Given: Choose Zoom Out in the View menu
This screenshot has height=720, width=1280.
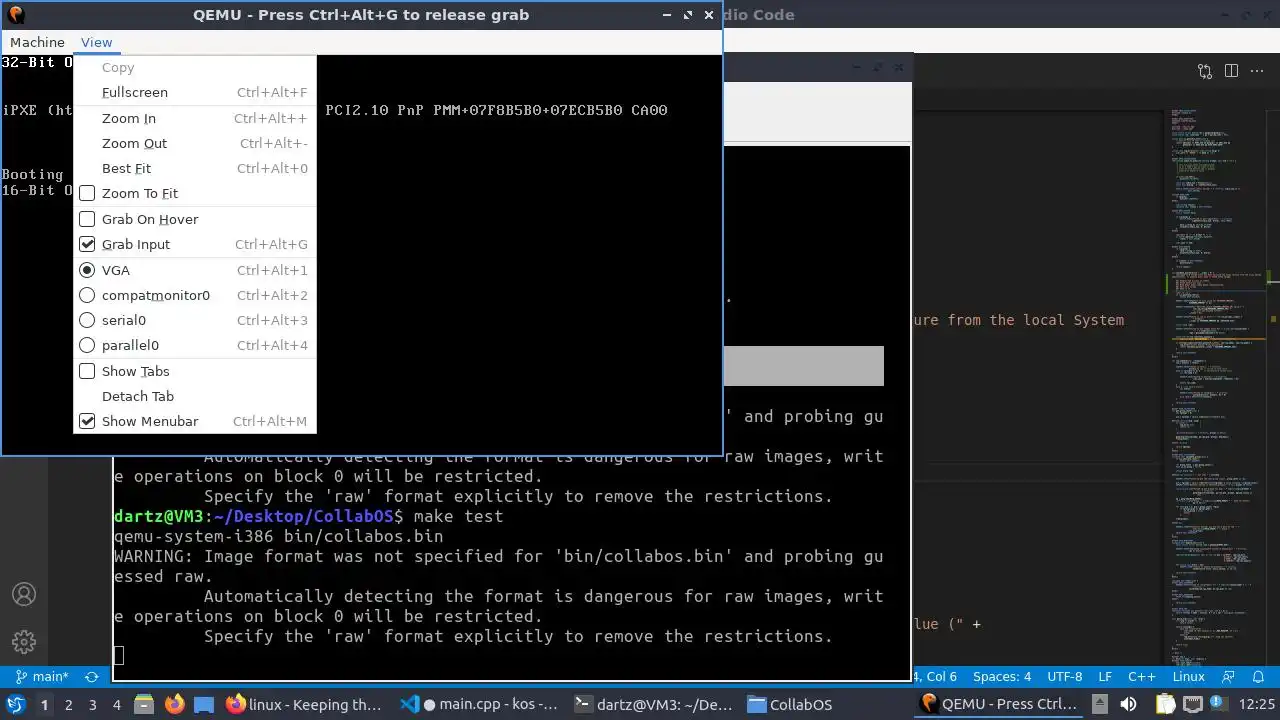Looking at the screenshot, I should (195, 143).
